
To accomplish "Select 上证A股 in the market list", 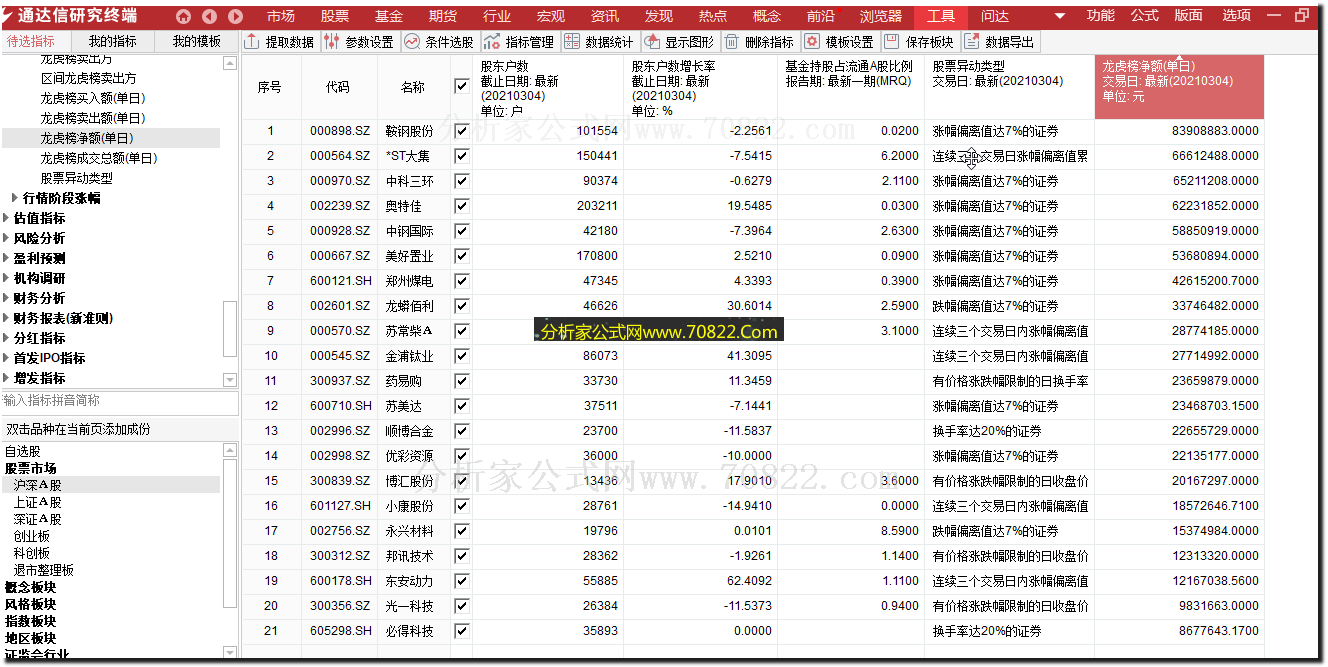I will (x=38, y=502).
